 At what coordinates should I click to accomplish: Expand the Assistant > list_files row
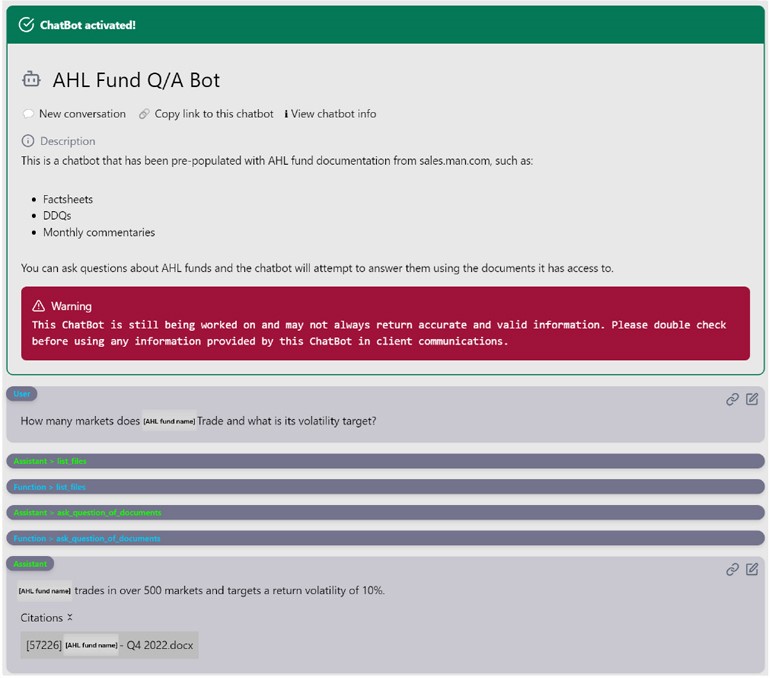(x=385, y=461)
